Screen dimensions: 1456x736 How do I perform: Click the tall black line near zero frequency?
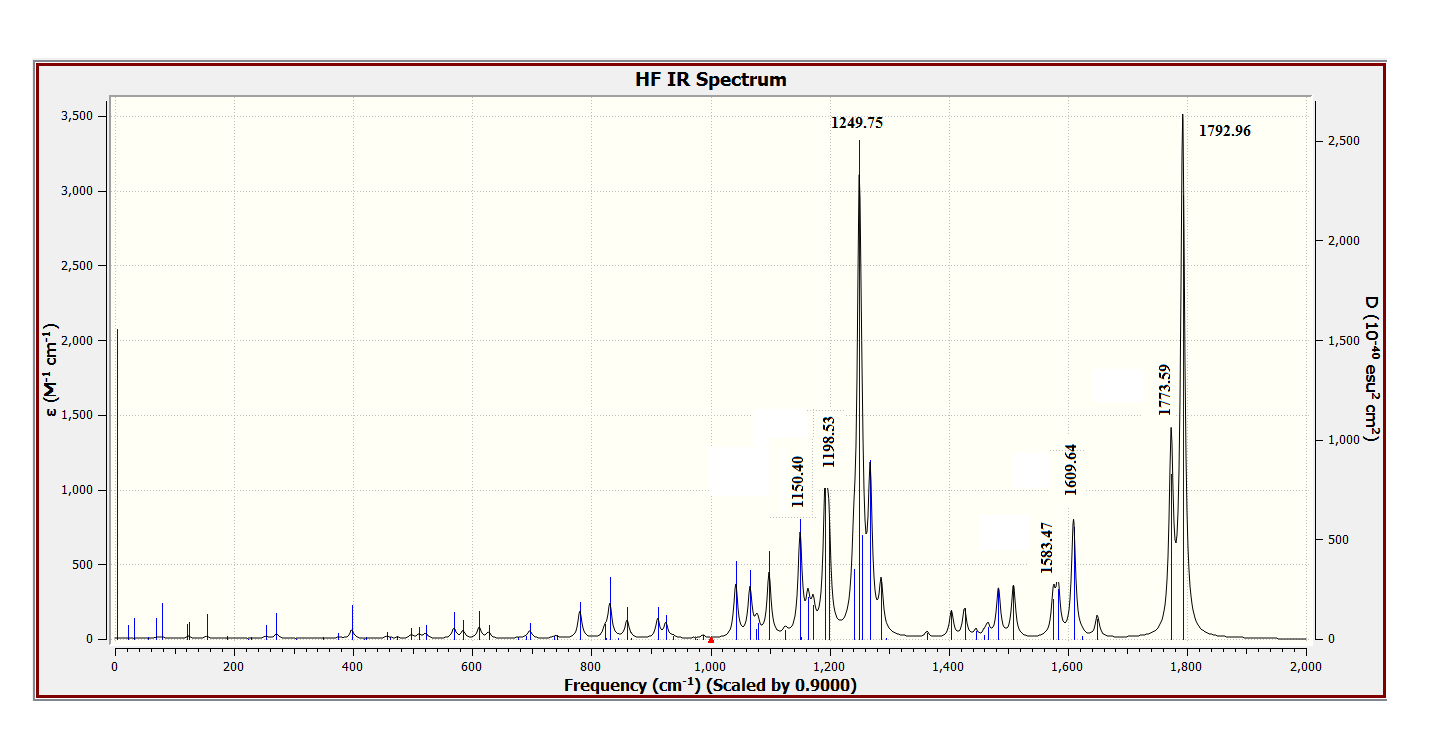click(117, 480)
